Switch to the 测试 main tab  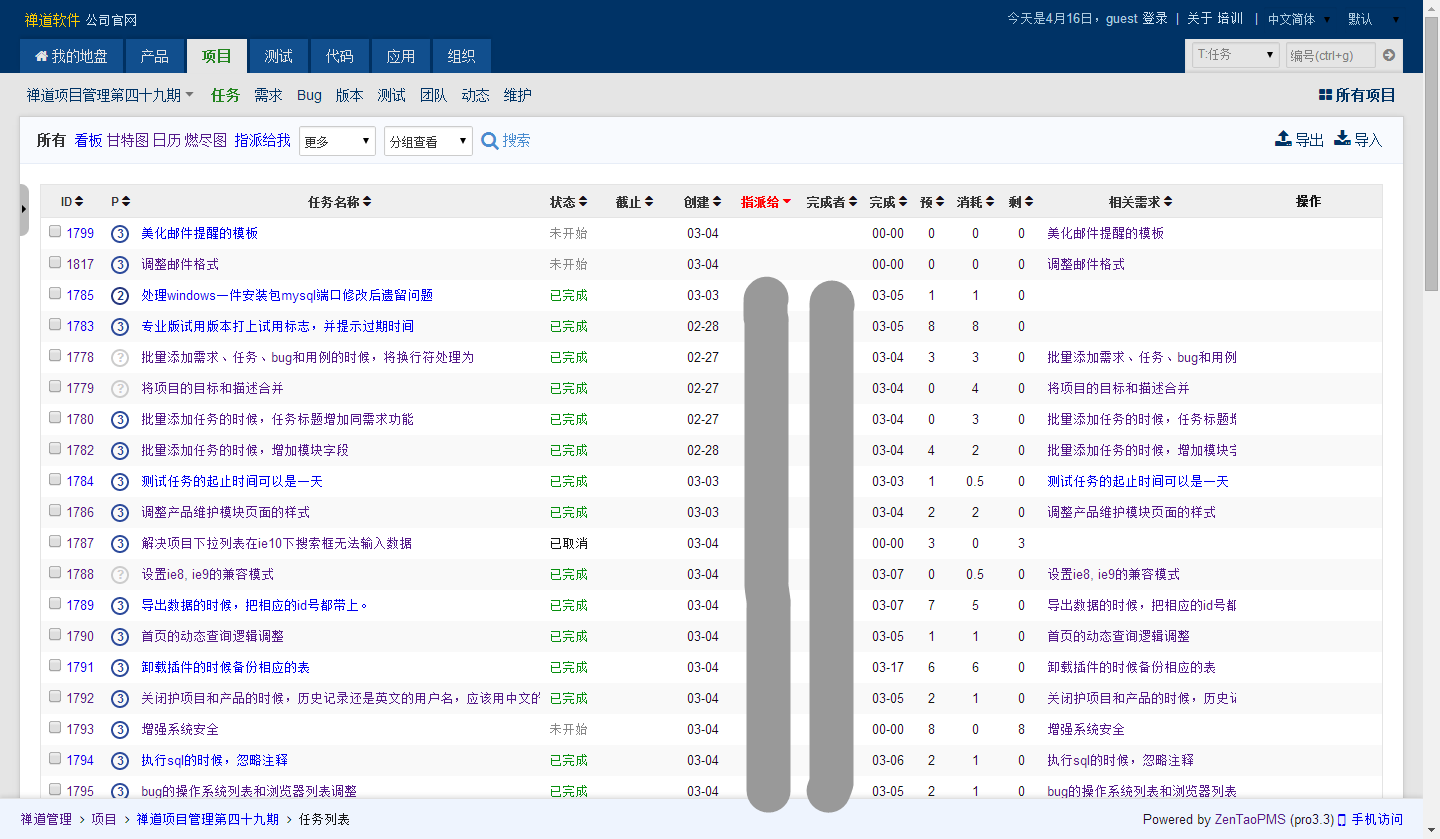tap(279, 56)
